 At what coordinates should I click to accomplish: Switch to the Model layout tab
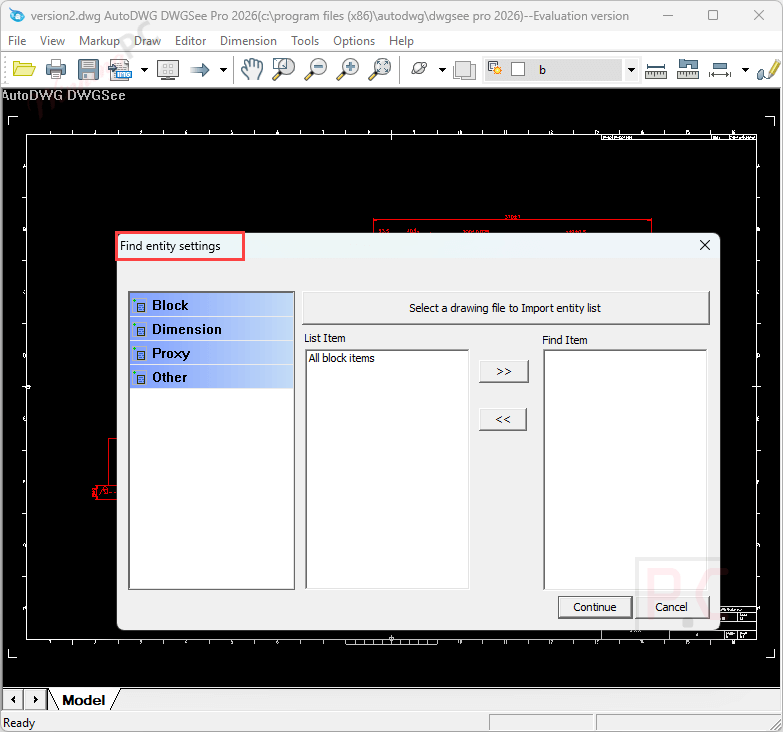83,700
